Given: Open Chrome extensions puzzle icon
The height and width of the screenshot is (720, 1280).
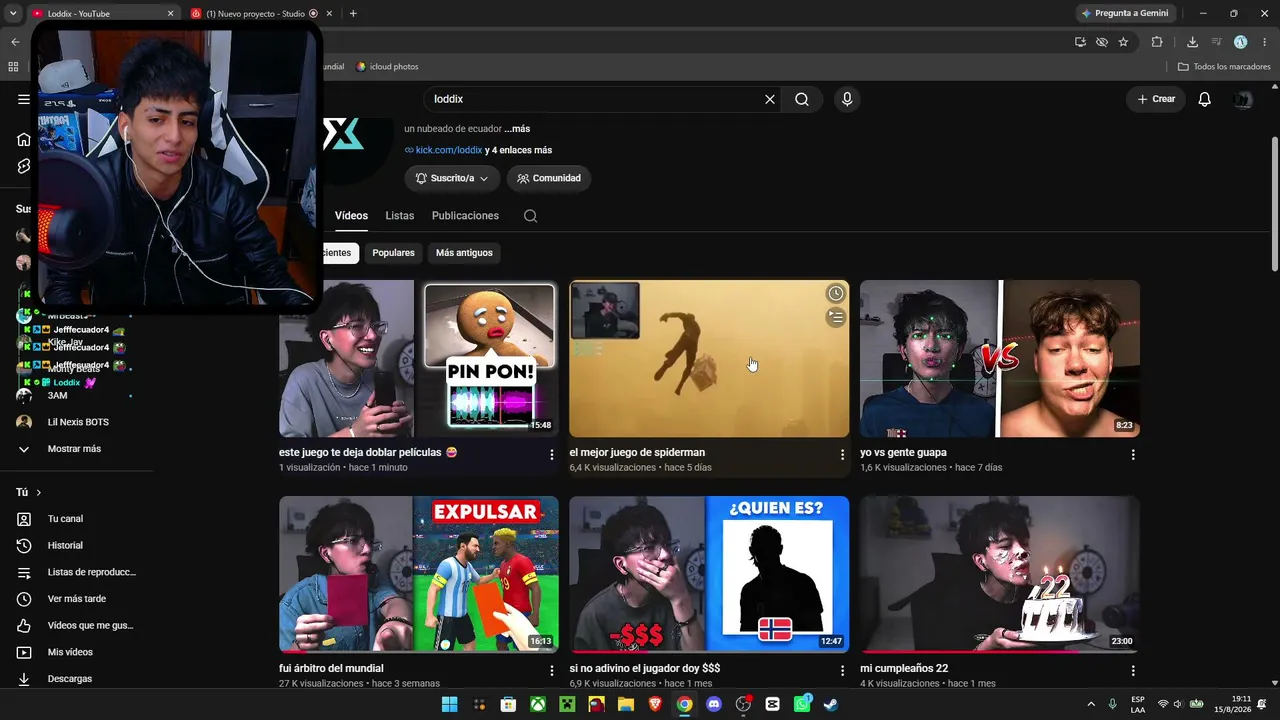Looking at the screenshot, I should (1157, 42).
